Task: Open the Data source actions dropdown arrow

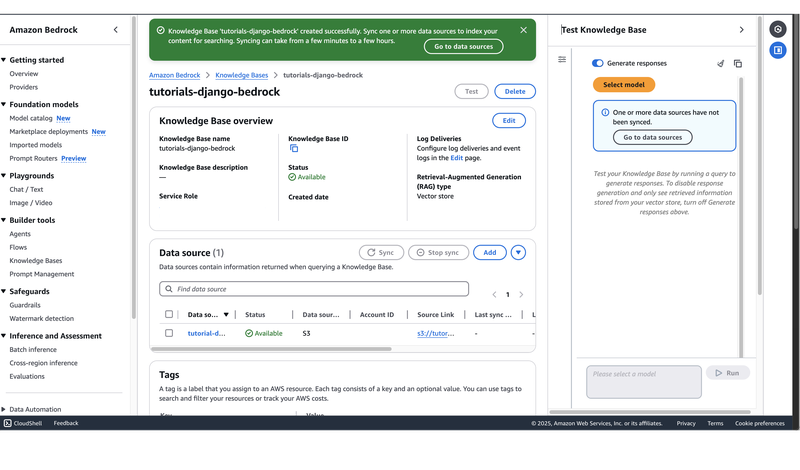Action: pos(518,253)
